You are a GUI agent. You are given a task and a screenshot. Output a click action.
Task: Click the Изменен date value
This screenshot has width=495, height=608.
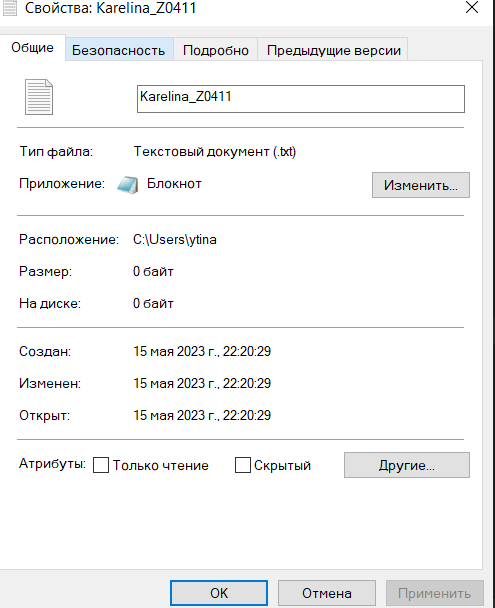tap(202, 383)
